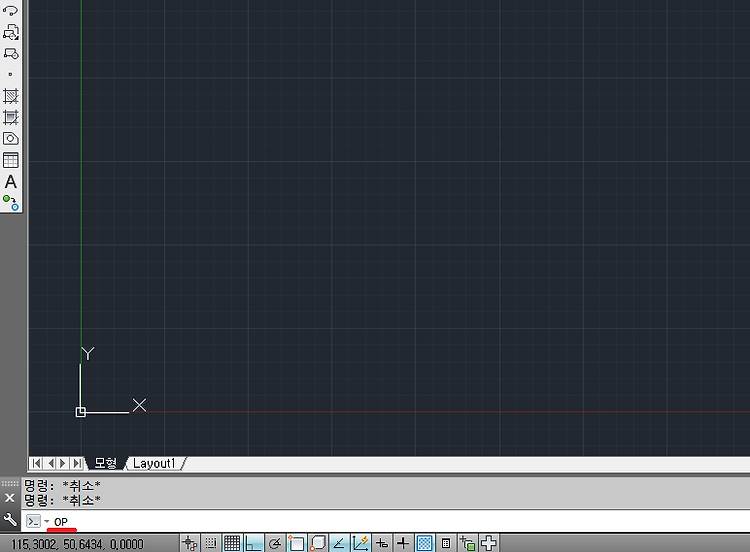Select the Gradient fill tool
750x552 pixels.
(x=11, y=117)
